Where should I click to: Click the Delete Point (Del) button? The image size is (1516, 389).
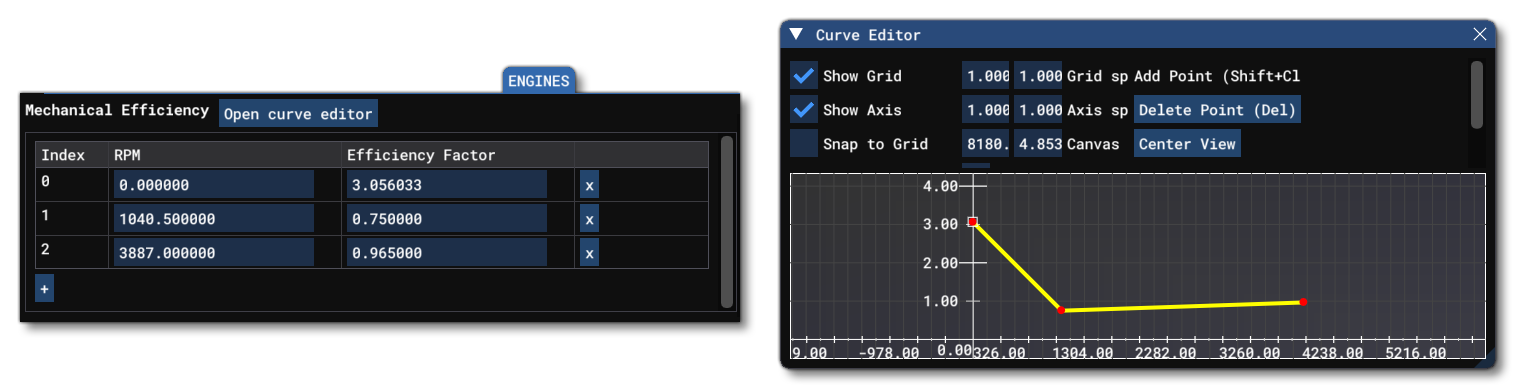coord(1217,110)
